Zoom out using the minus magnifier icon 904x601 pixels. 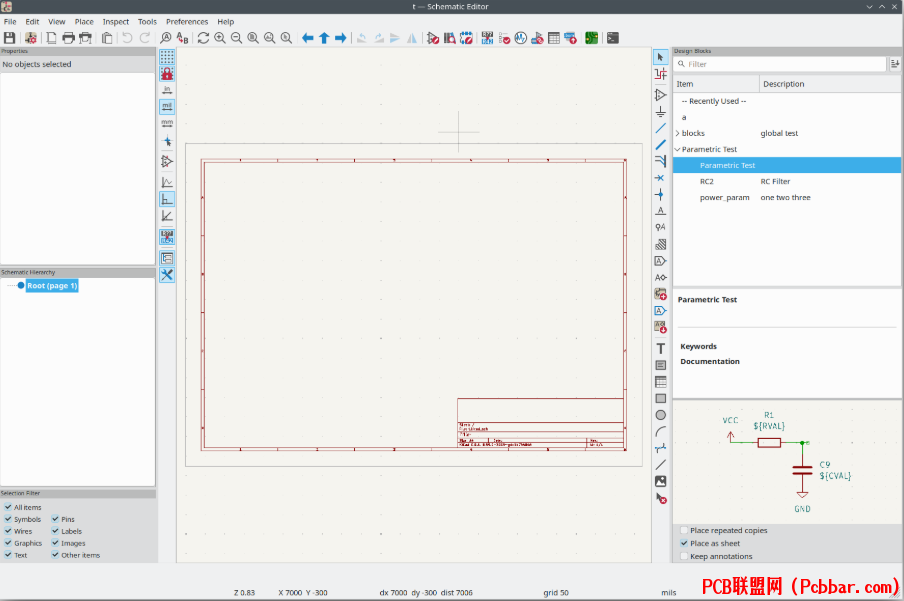236,38
